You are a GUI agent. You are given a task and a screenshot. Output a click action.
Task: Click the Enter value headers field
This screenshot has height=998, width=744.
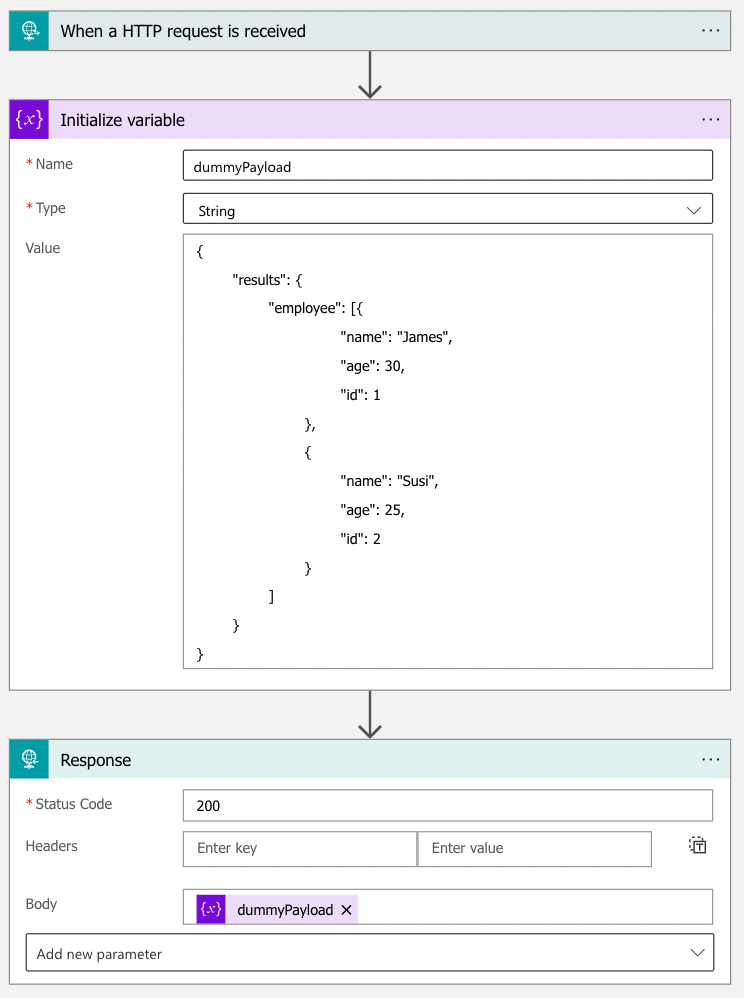535,848
